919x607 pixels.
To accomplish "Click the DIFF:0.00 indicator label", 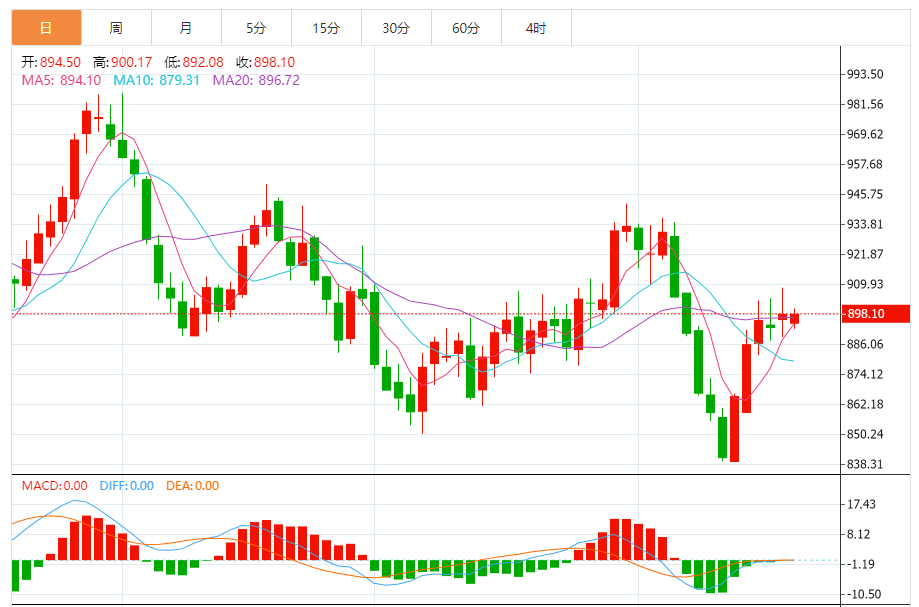I will pos(127,486).
